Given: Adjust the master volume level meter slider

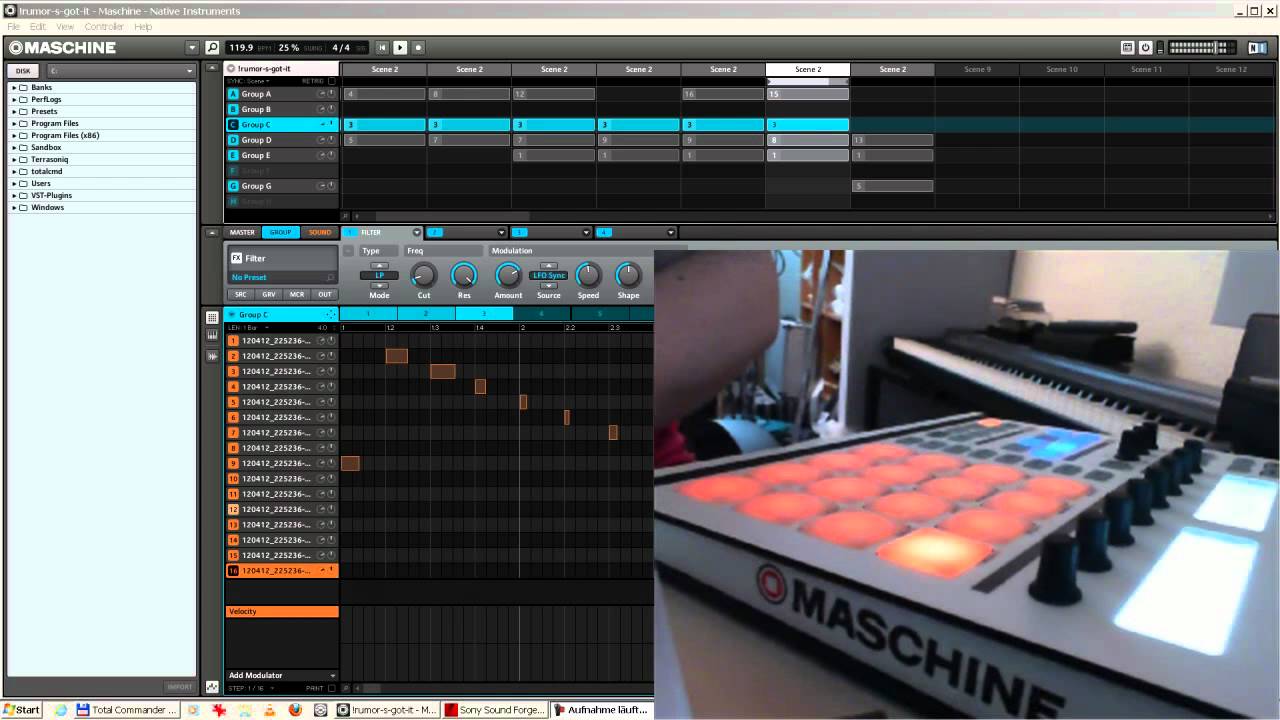Looking at the screenshot, I should (1203, 47).
